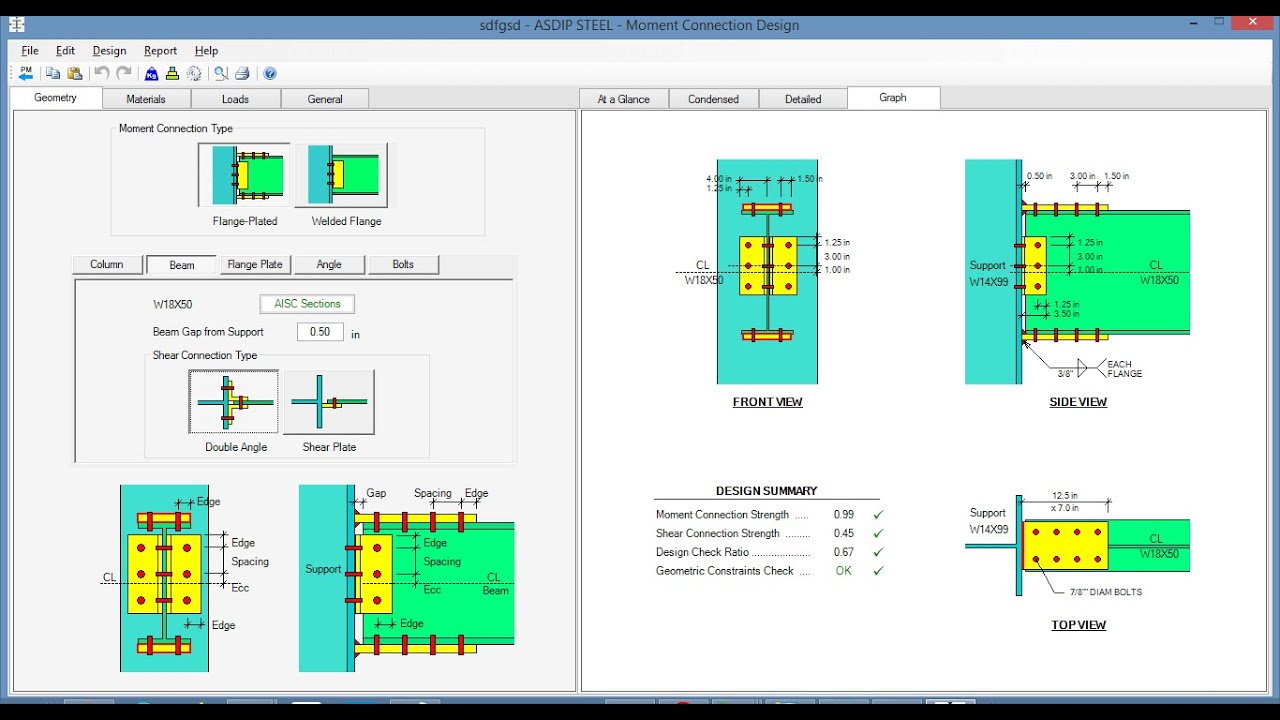Open the Help menu

click(206, 50)
